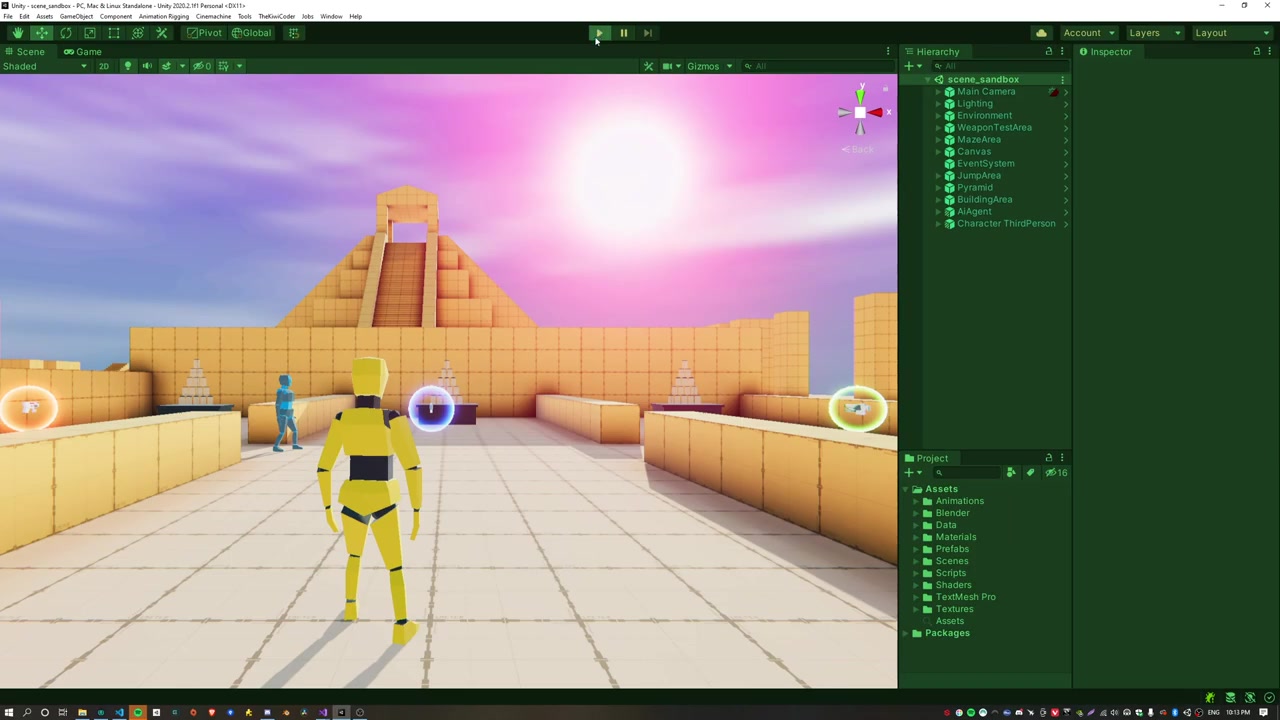This screenshot has width=1280, height=720.
Task: Open the Layers dropdown
Action: (x=1153, y=33)
